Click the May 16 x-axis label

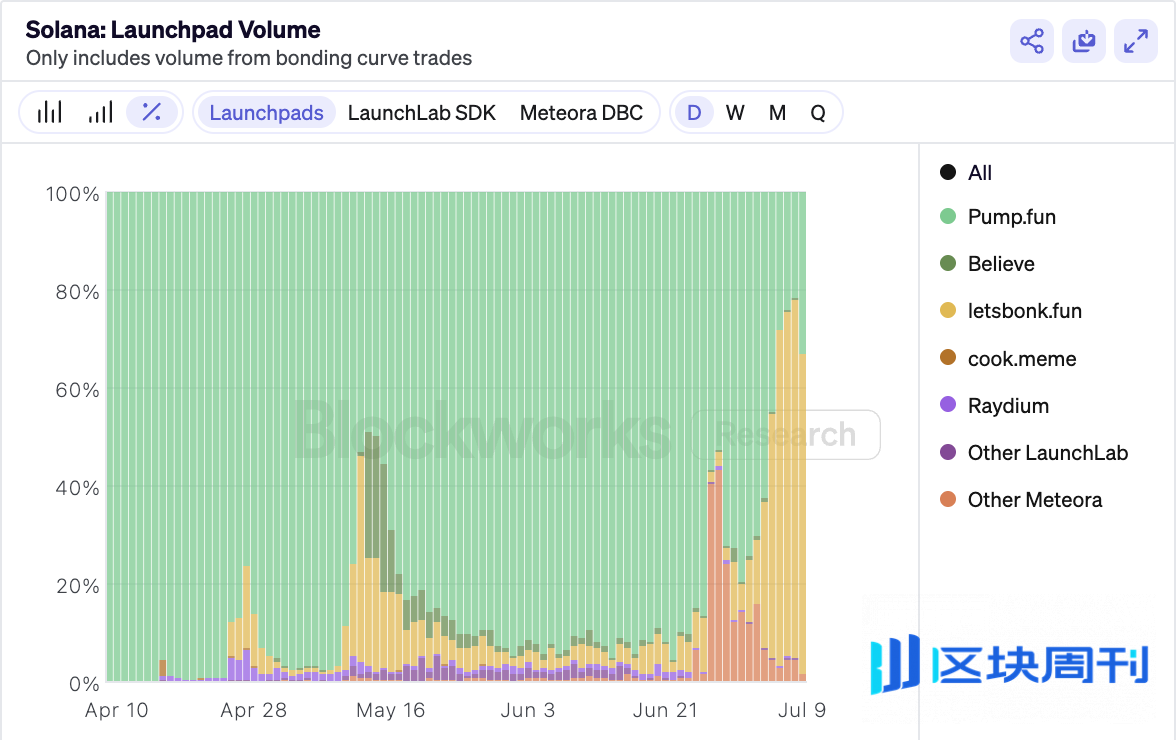[391, 710]
